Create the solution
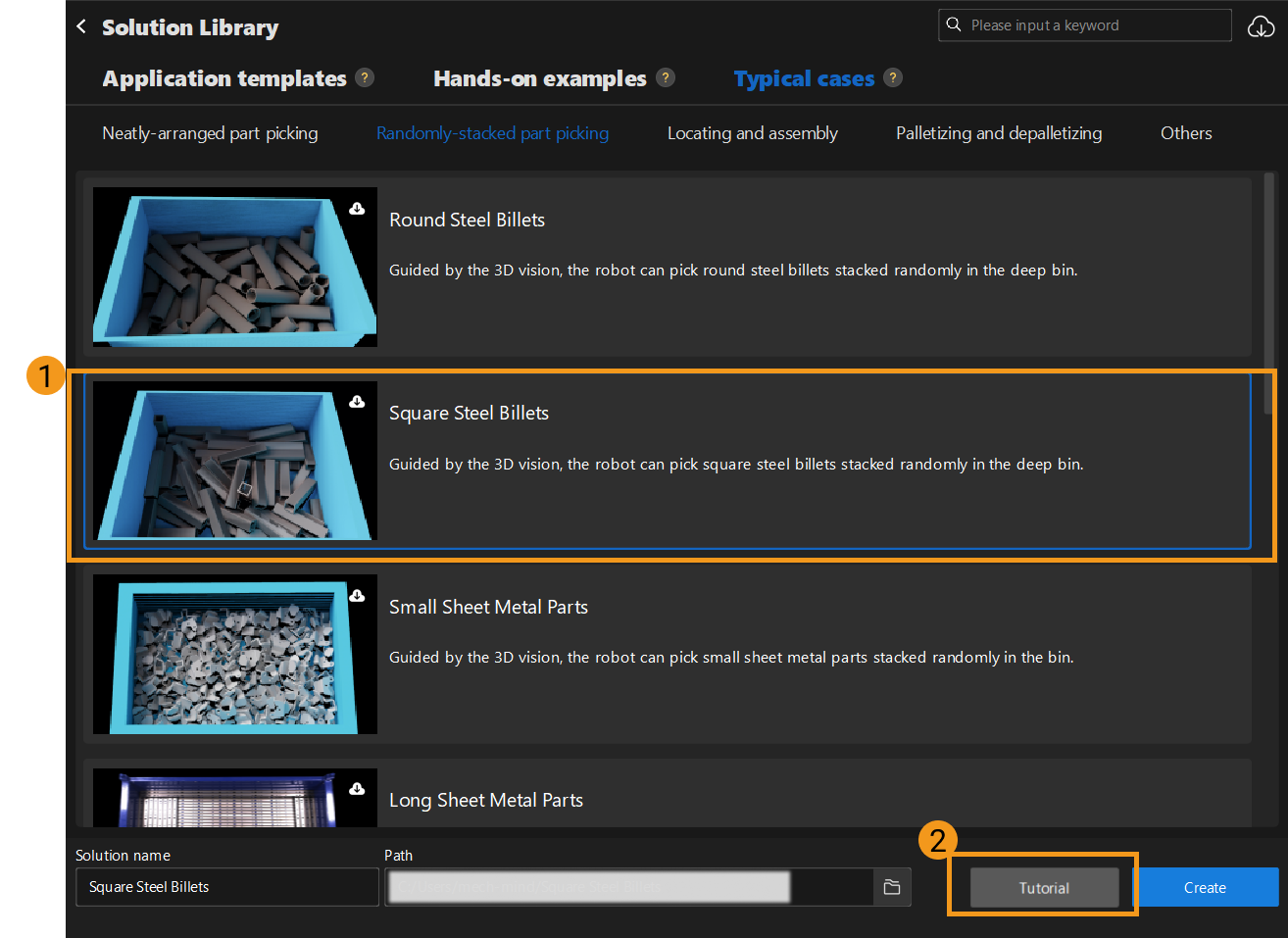Image resolution: width=1288 pixels, height=938 pixels. 1205,888
